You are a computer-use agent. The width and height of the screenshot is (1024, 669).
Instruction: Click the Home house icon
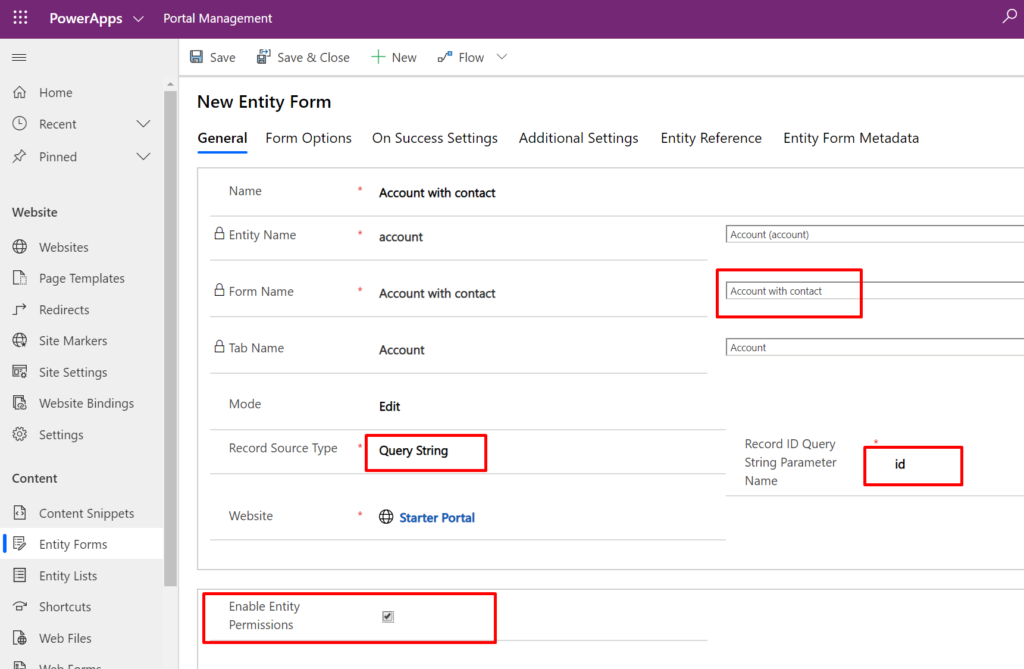point(20,92)
